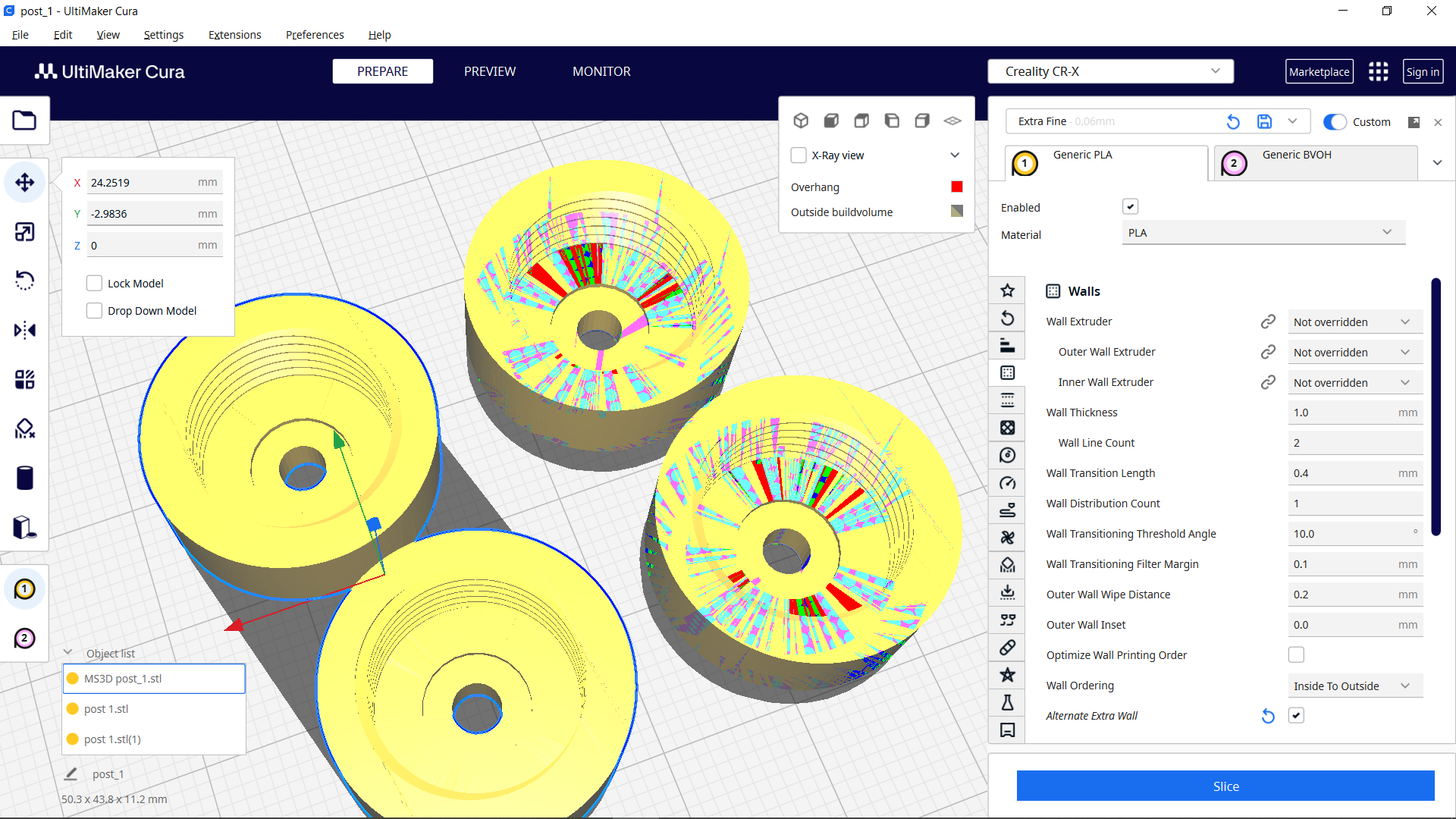Select extruder 2 button in toolbar
The width and height of the screenshot is (1456, 819).
24,639
